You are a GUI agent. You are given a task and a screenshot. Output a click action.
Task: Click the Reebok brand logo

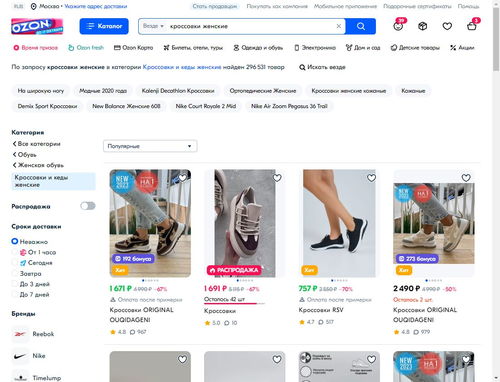[20, 334]
